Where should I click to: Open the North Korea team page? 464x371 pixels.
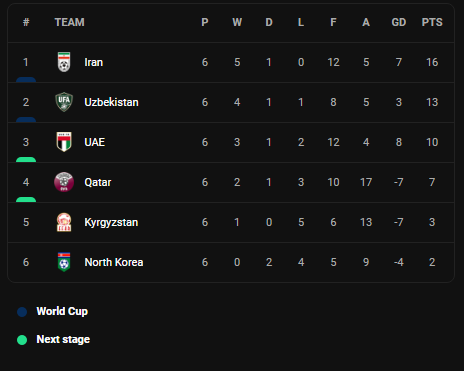tap(114, 262)
